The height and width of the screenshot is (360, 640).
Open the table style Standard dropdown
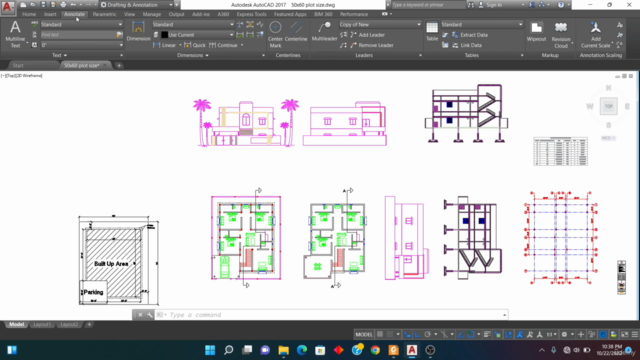pyautogui.click(x=482, y=24)
